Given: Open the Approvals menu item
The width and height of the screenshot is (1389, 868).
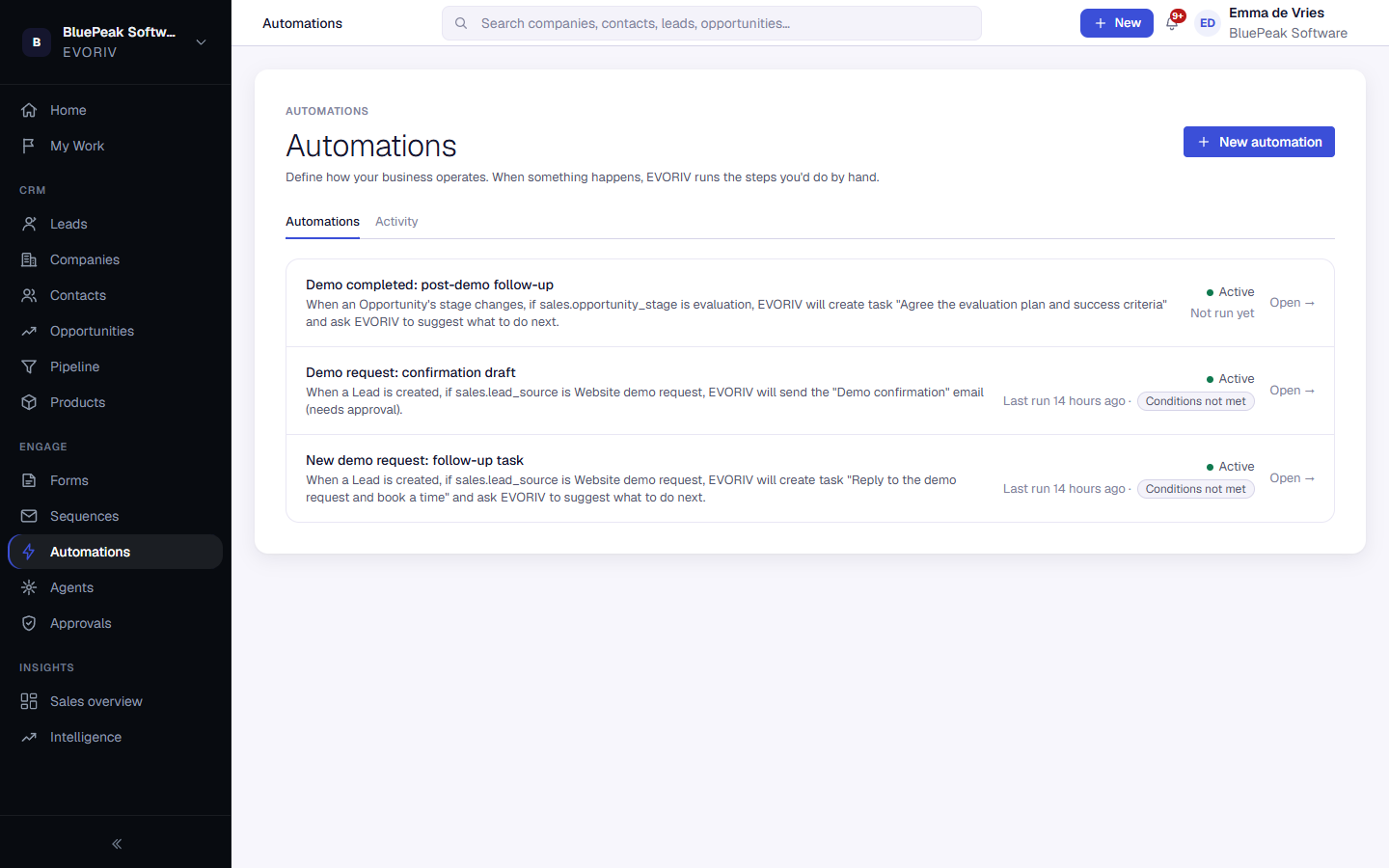Looking at the screenshot, I should (116, 623).
